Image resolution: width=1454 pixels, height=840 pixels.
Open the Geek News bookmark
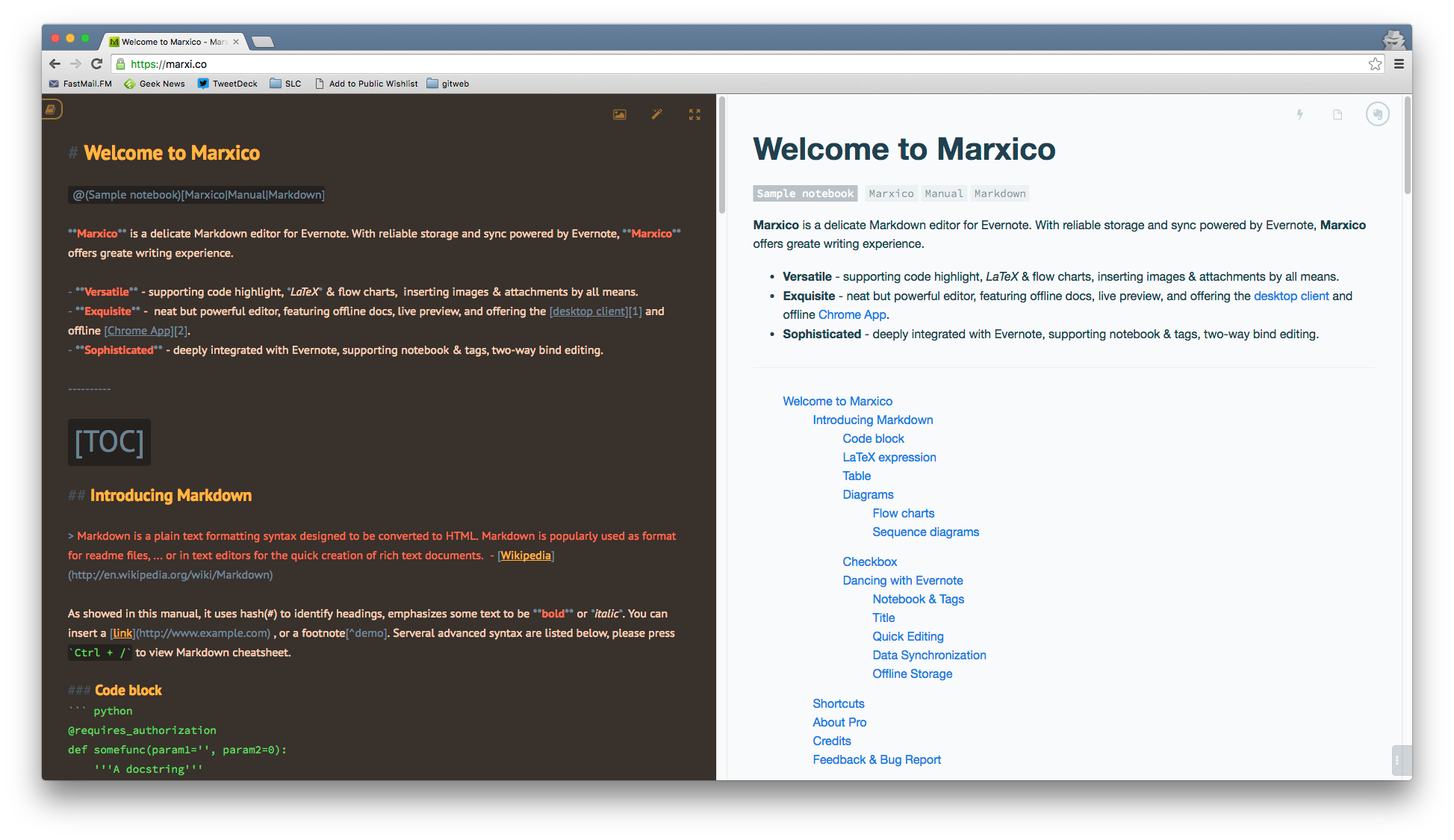(155, 84)
